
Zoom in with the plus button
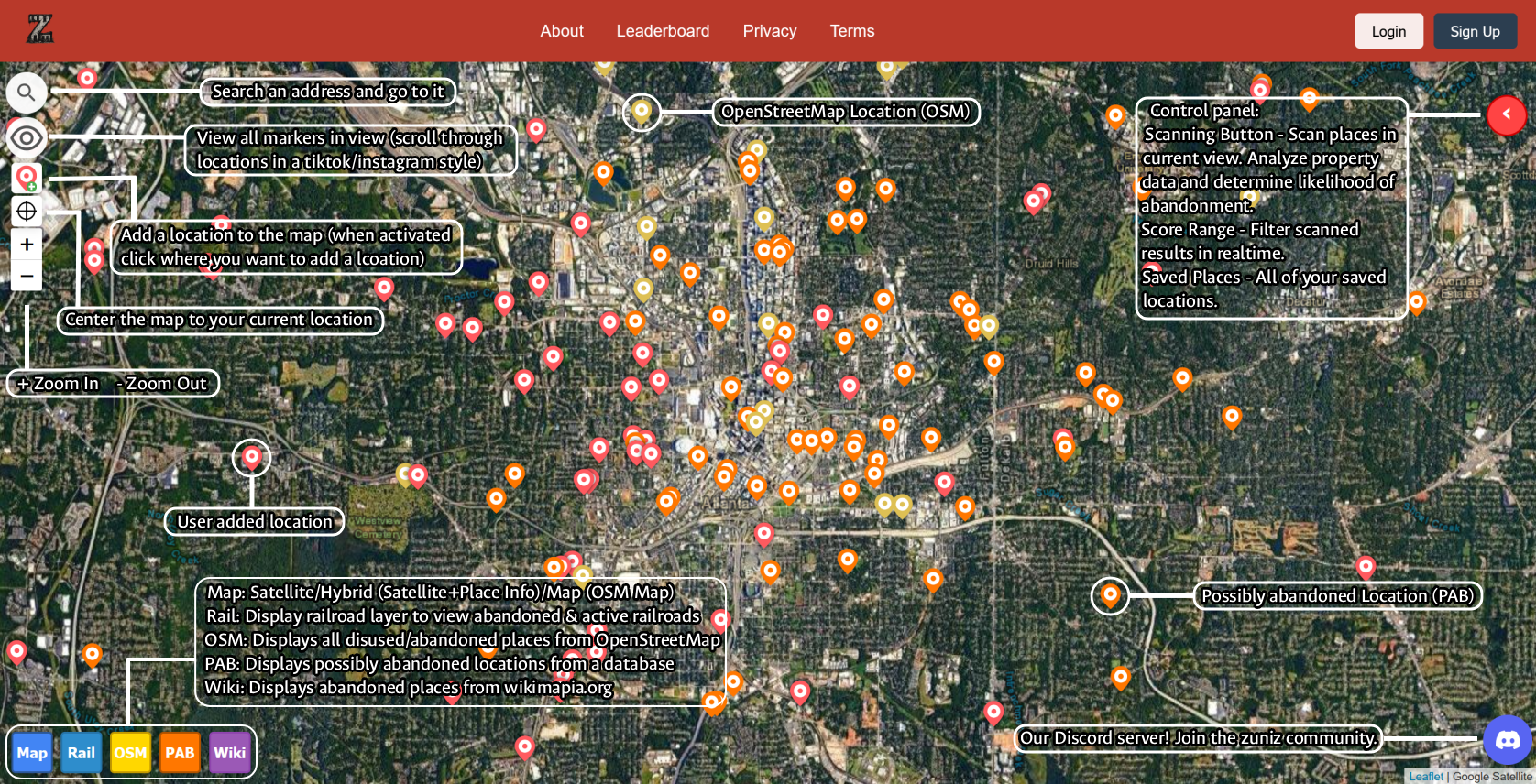click(27, 245)
